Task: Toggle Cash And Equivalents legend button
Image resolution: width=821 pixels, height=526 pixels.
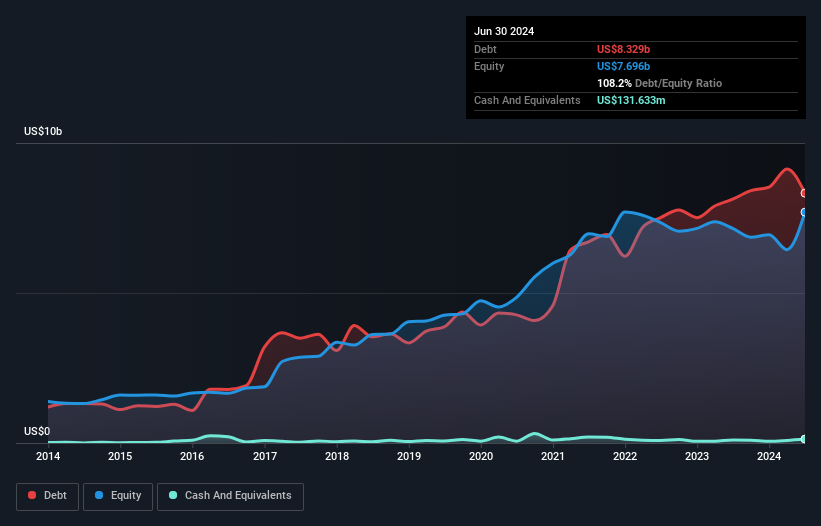Action: tap(230, 496)
